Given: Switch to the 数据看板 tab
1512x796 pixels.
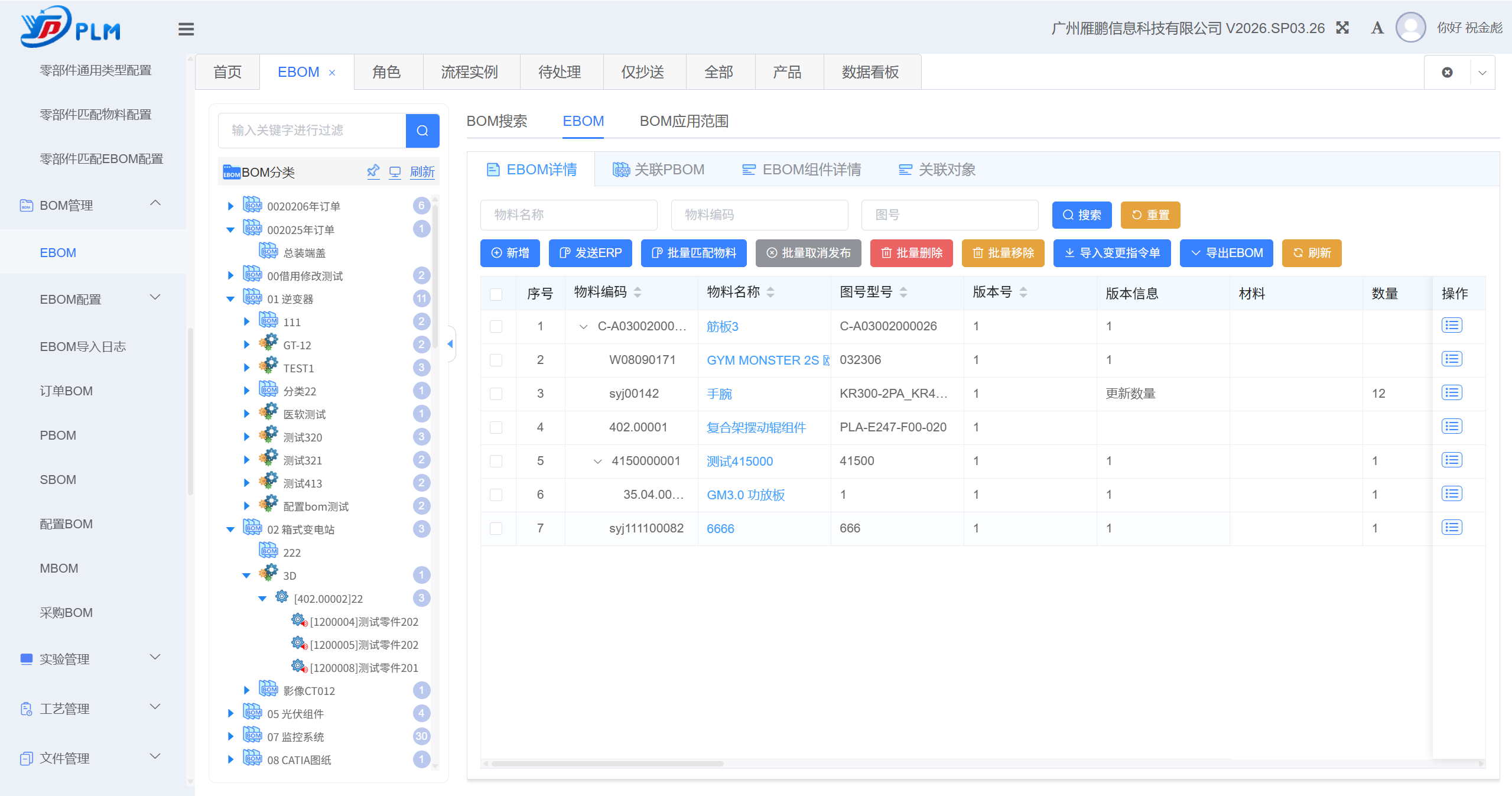Looking at the screenshot, I should click(x=870, y=72).
